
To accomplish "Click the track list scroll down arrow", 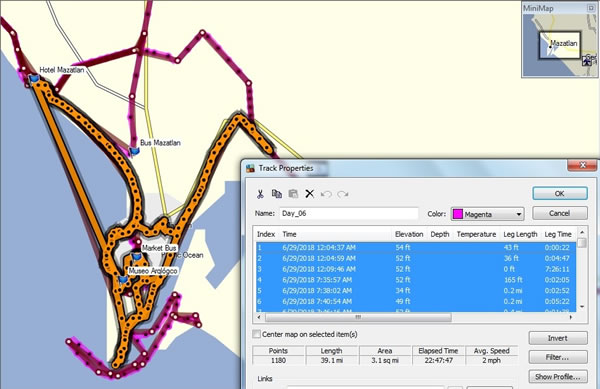I will tap(582, 307).
